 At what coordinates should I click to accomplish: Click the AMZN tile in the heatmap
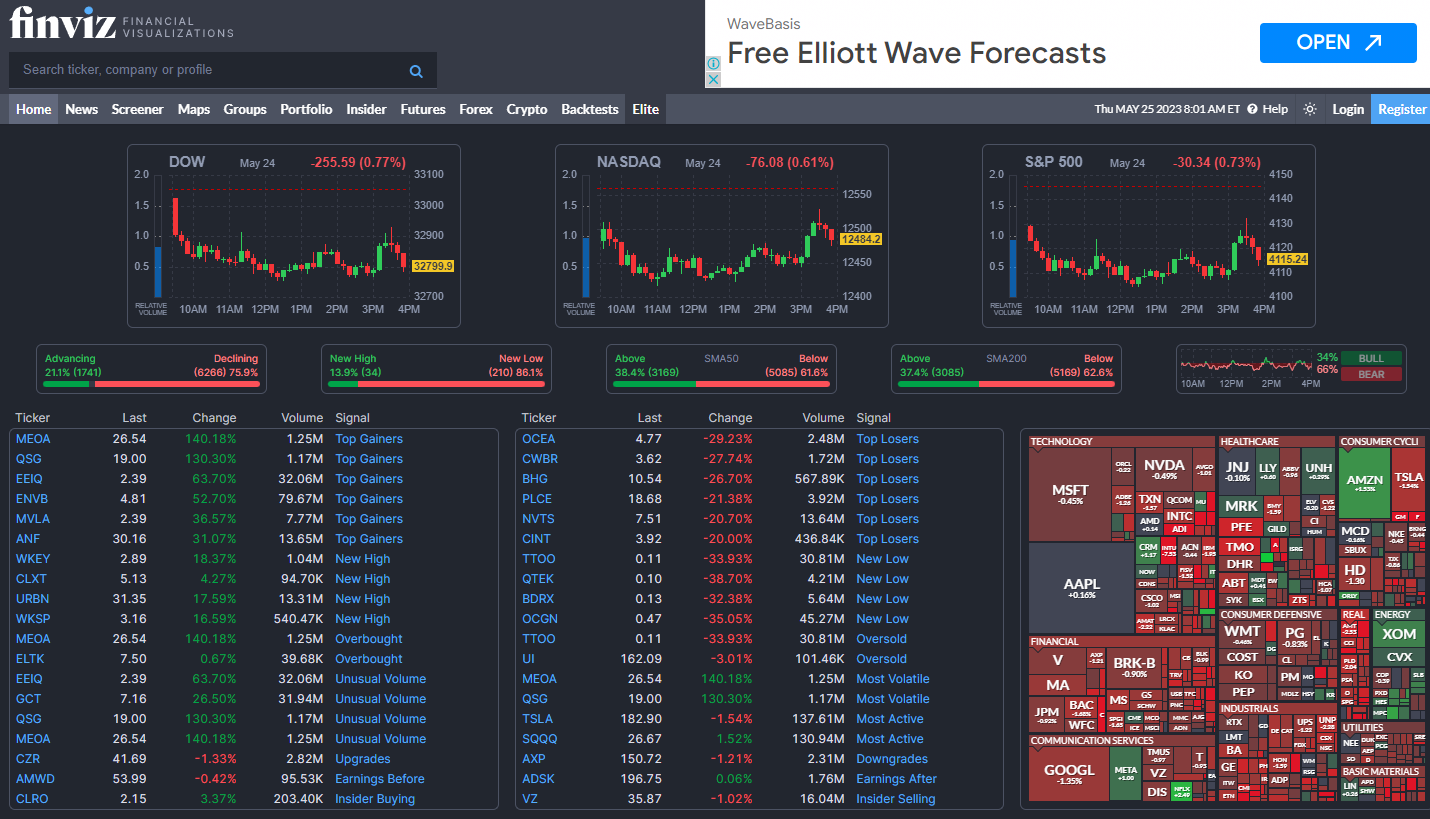[x=1365, y=483]
